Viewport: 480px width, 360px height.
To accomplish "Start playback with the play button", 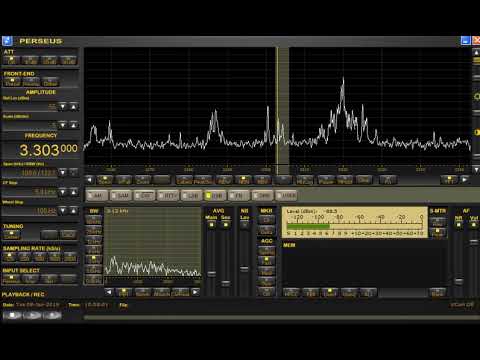I will click(x=32, y=315).
